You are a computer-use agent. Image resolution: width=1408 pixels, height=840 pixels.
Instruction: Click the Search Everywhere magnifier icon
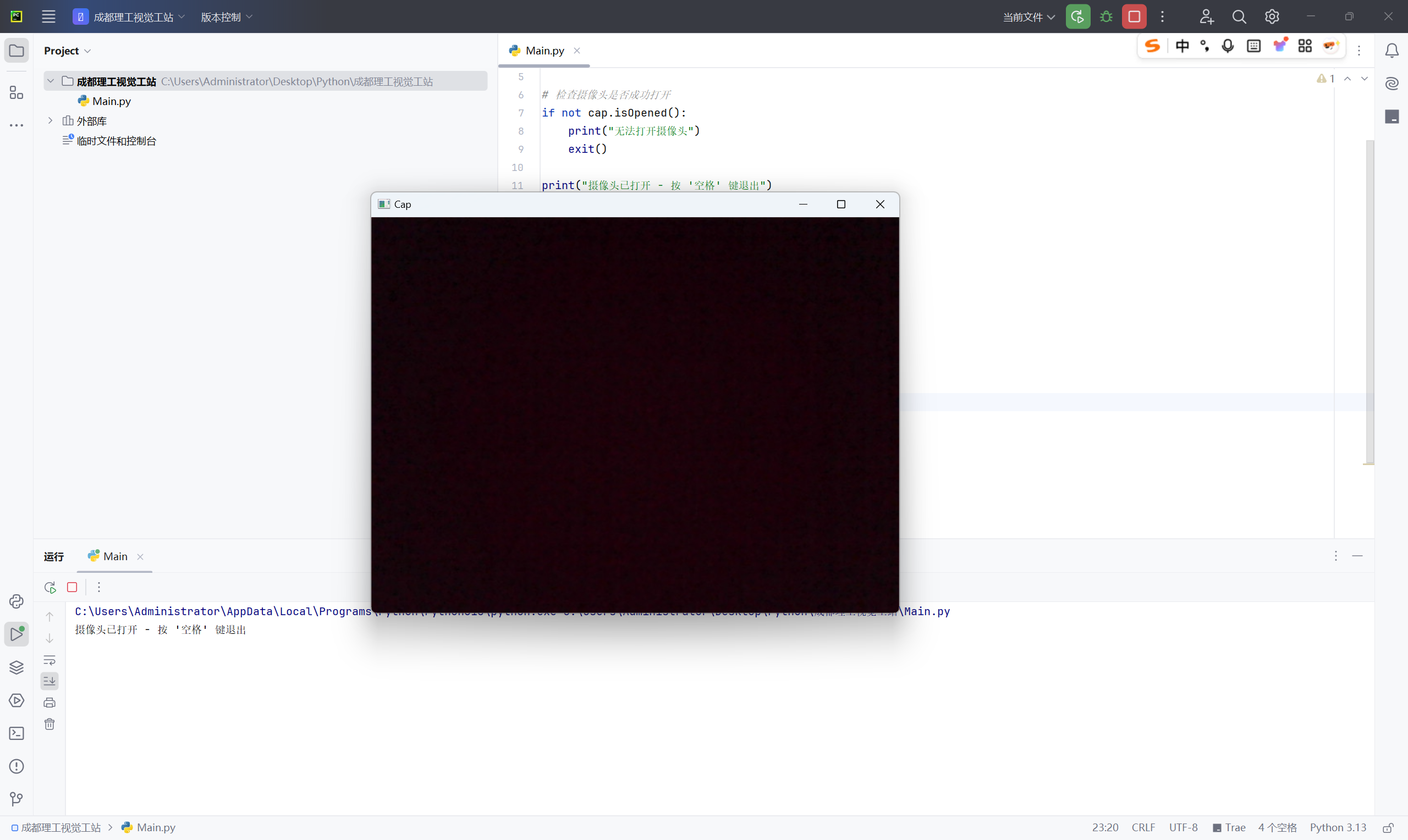click(x=1239, y=17)
